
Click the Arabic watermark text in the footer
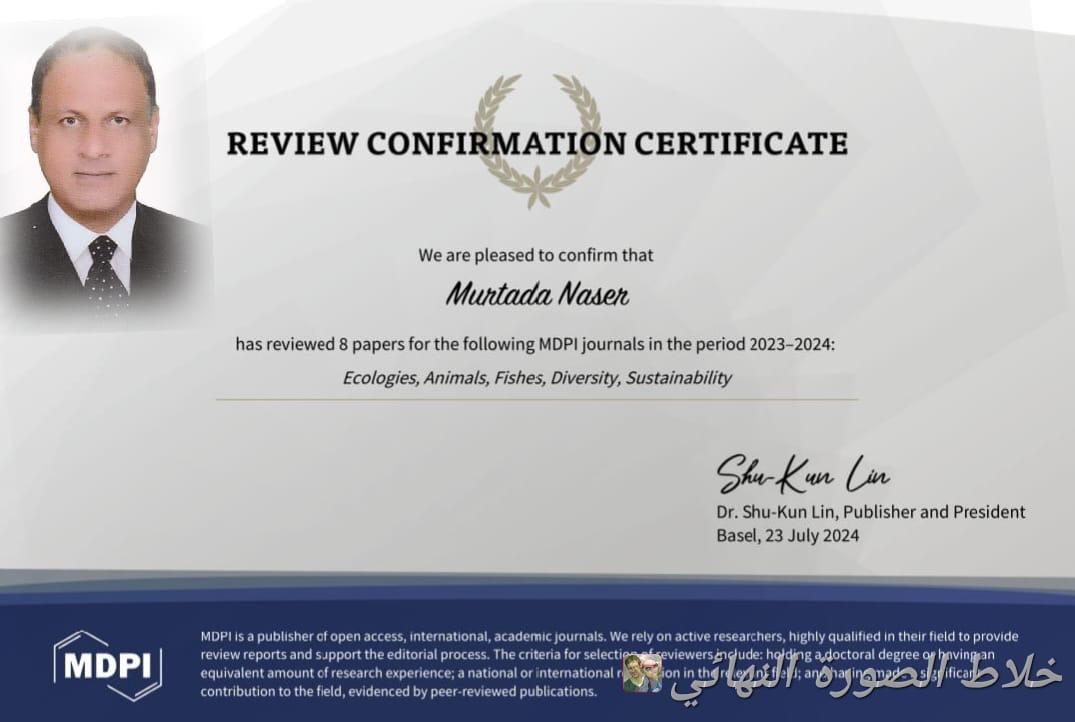(865, 678)
